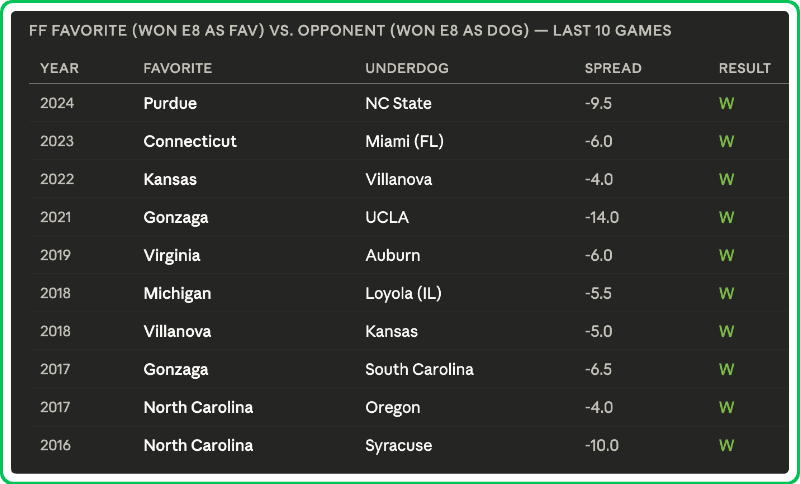
Task: Sort by the FAVORITE column header
Action: 178,69
